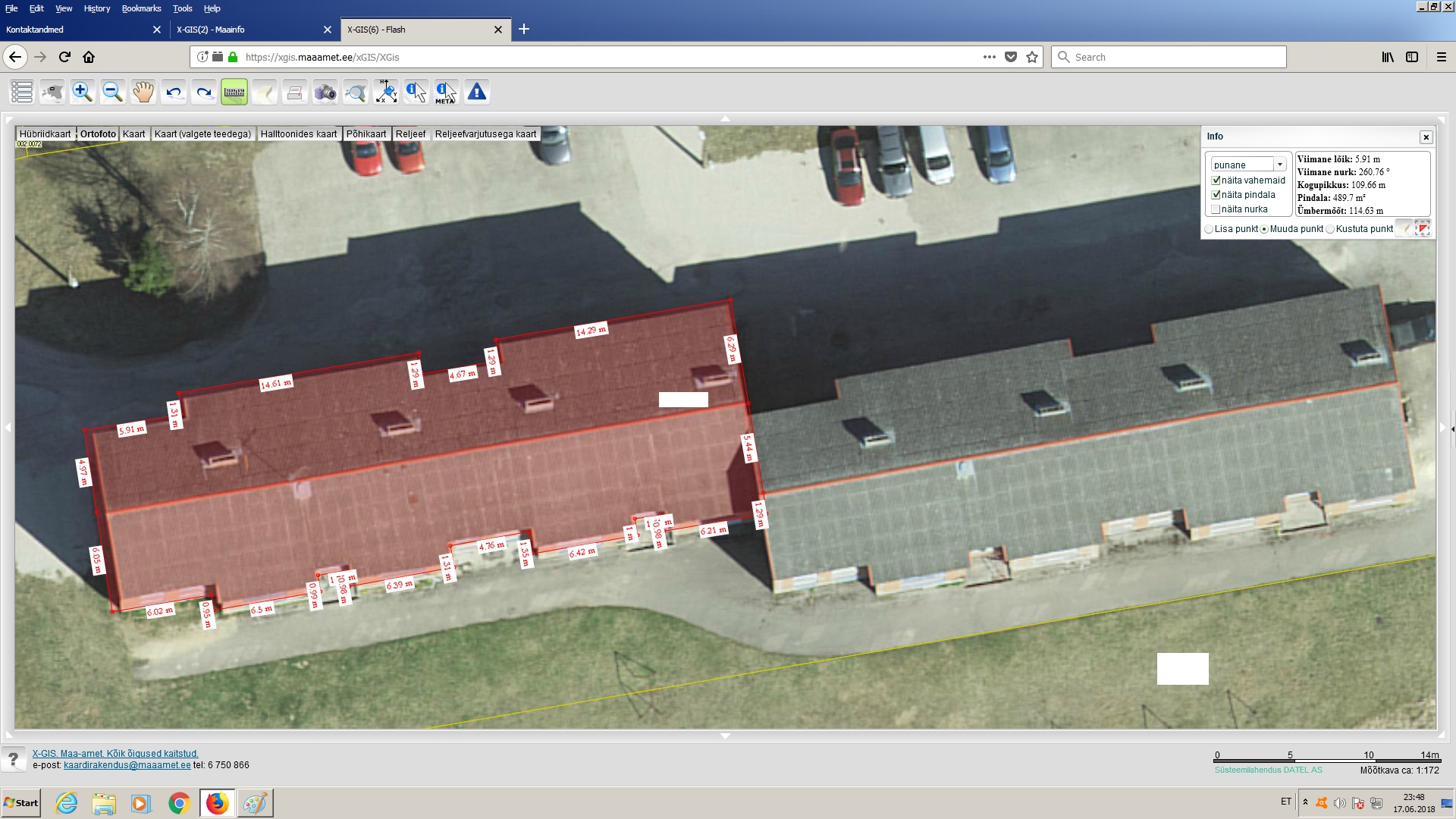Switch to the Põhikaart map tab
The width and height of the screenshot is (1456, 819).
click(366, 134)
